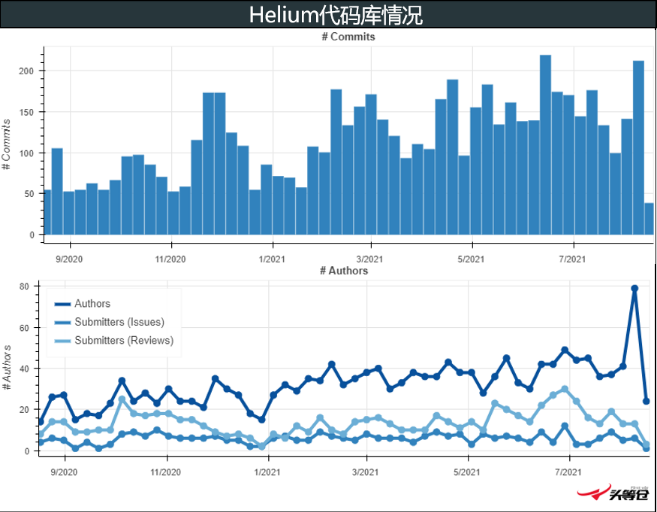Click '3/2021' on the Commits chart x-axis
The width and height of the screenshot is (657, 512).
[x=370, y=259]
